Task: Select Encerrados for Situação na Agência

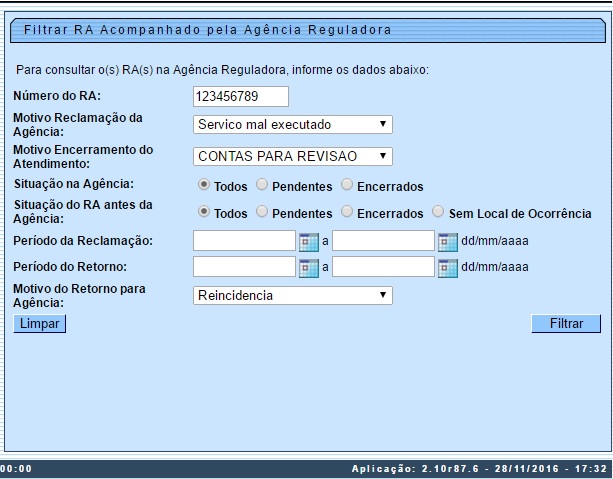Action: [x=347, y=185]
